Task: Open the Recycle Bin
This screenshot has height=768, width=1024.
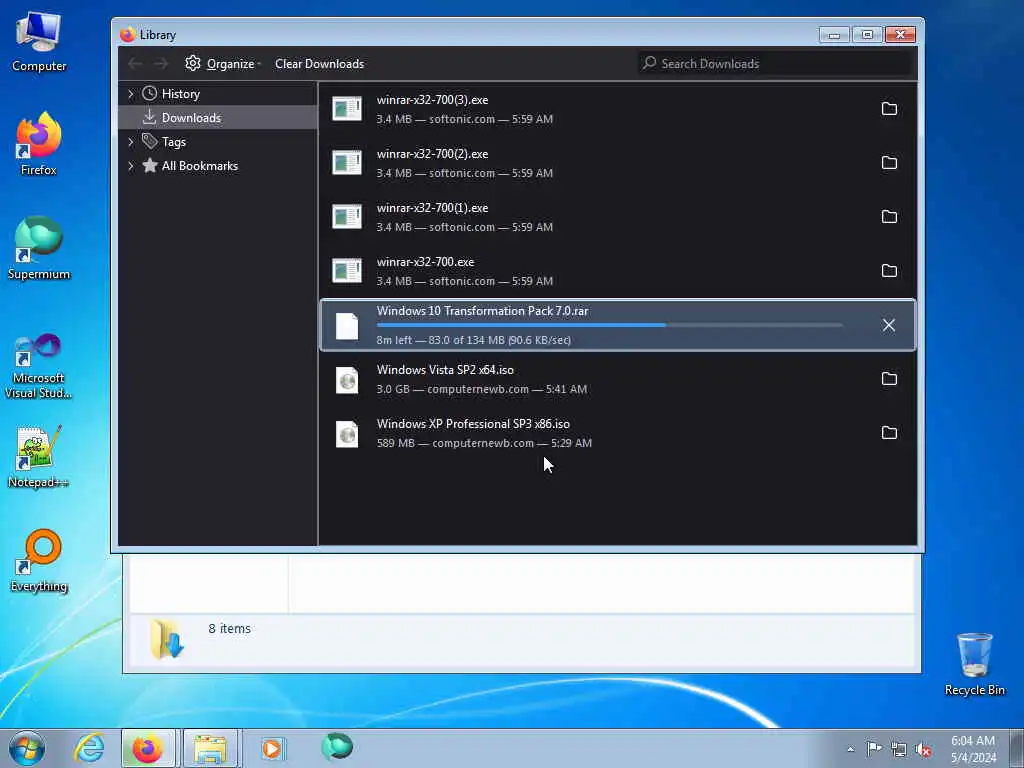Action: pos(974,664)
